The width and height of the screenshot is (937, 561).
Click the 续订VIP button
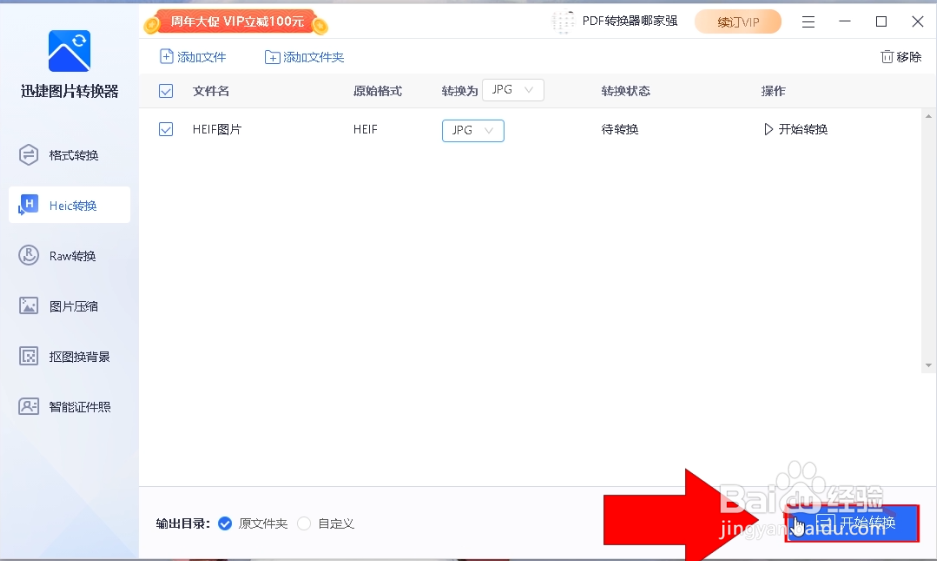tap(738, 22)
